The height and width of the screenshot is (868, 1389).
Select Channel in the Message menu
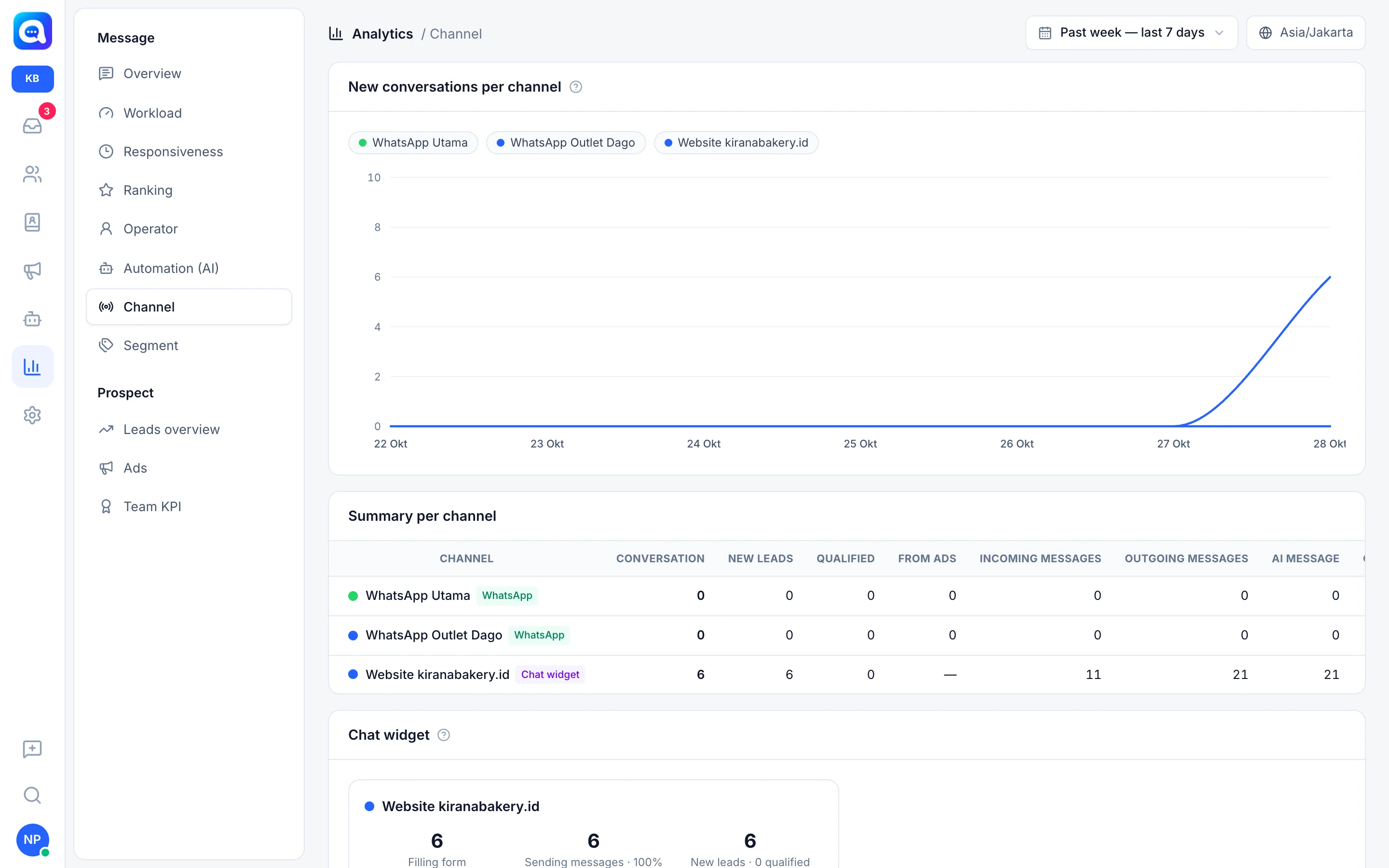pyautogui.click(x=189, y=307)
